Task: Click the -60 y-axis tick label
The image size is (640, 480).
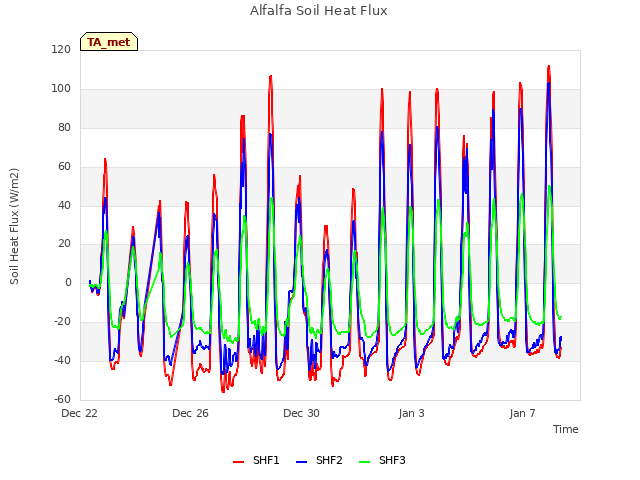Action: pos(62,399)
